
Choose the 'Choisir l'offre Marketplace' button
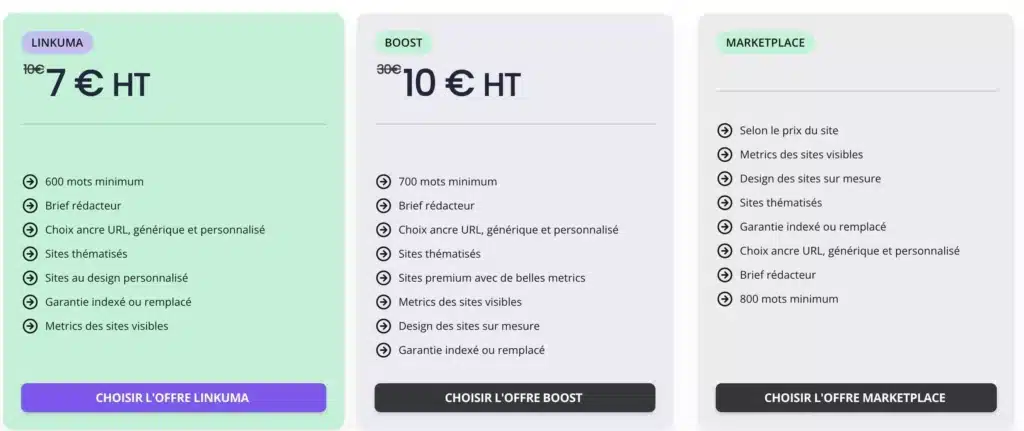point(855,398)
